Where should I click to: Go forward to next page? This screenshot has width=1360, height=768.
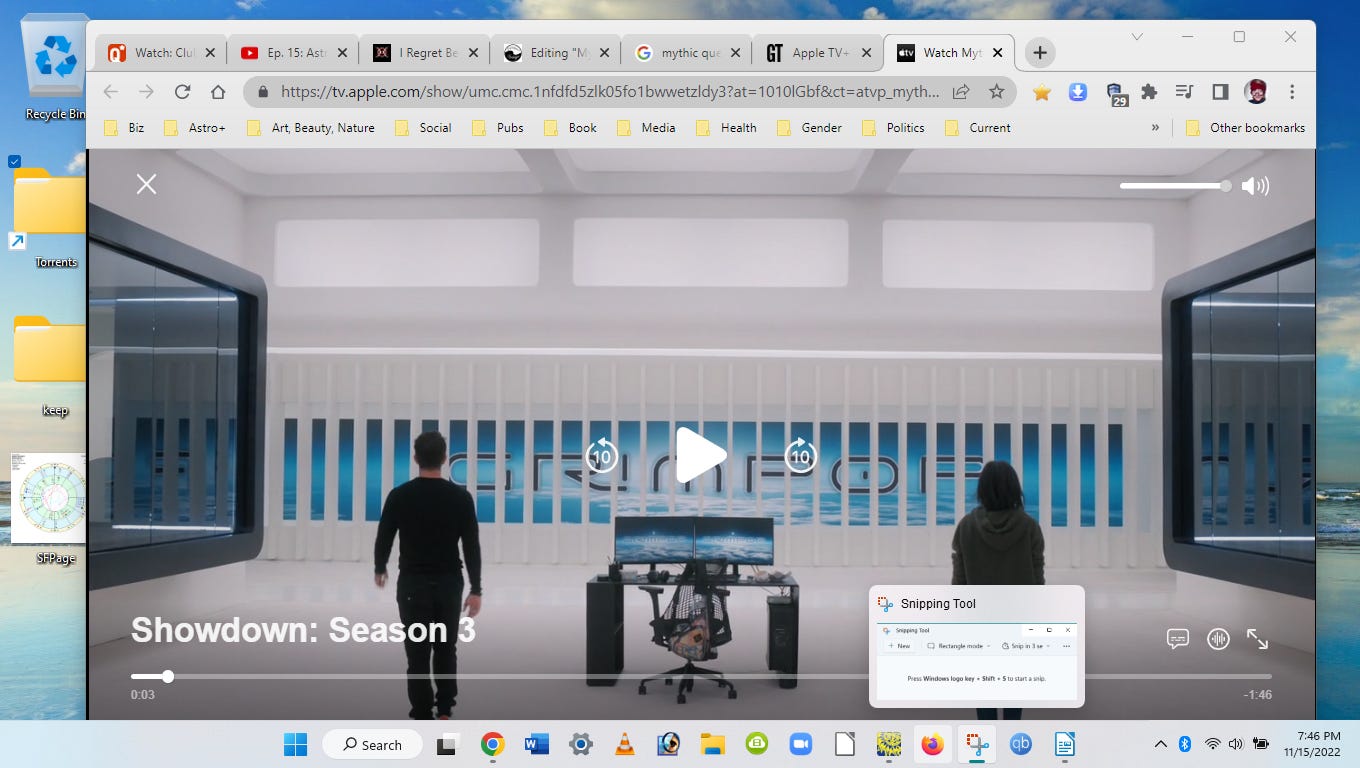coord(146,92)
